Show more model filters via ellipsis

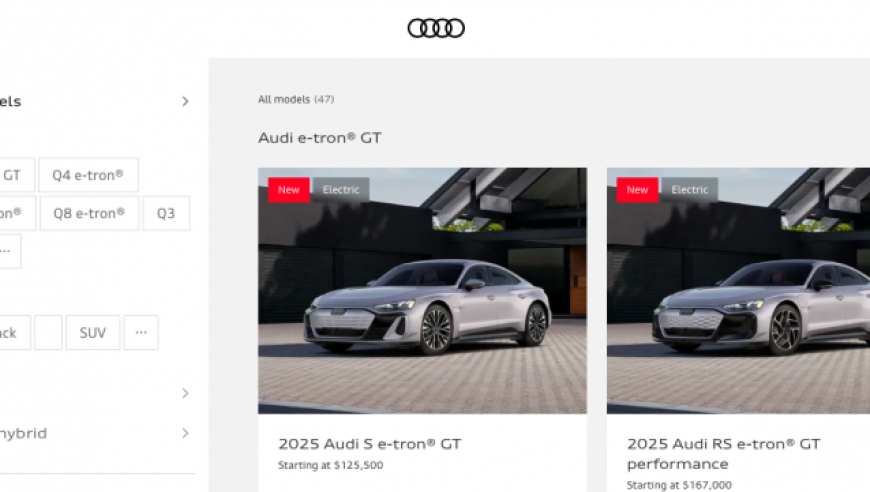(x=8, y=251)
